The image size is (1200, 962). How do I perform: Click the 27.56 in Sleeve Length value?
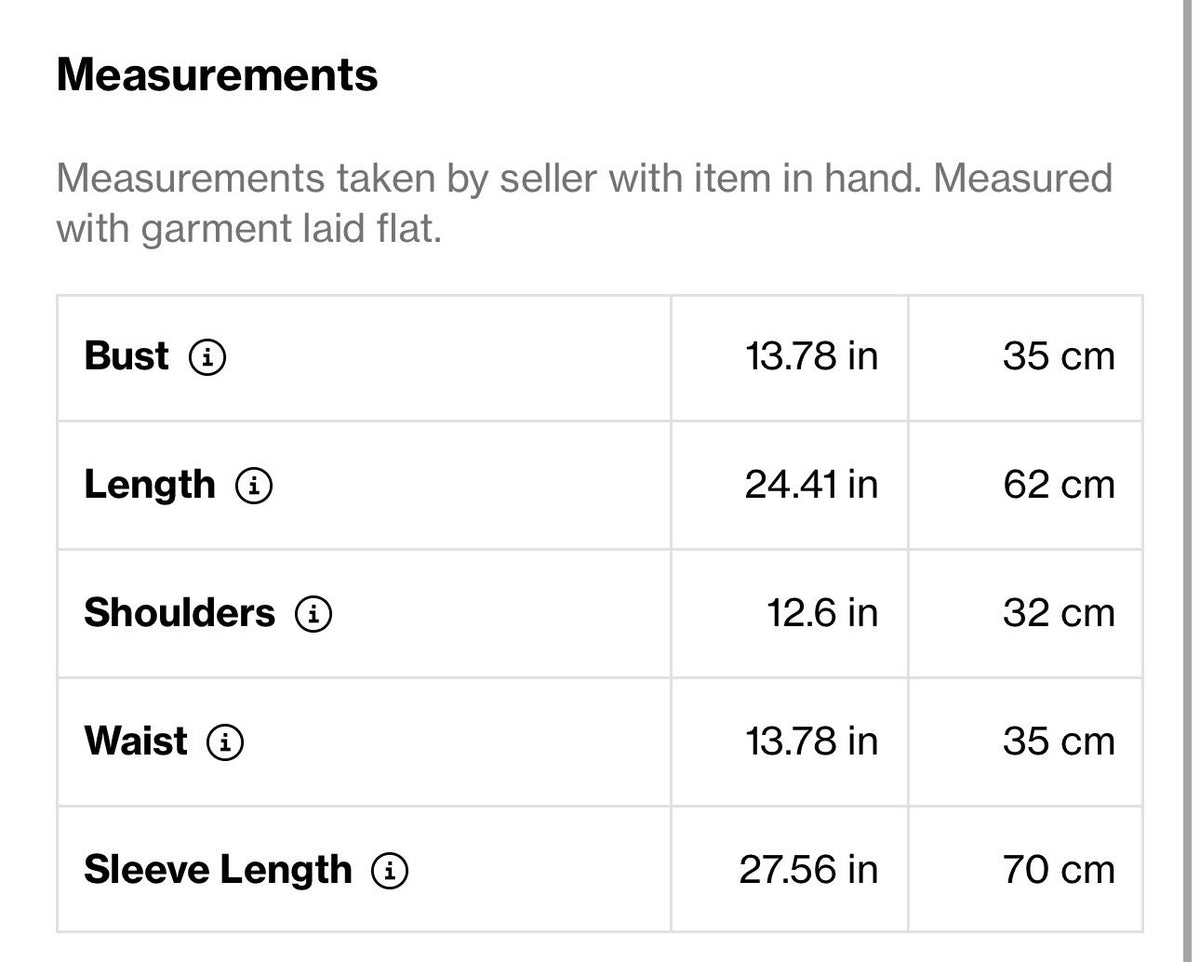click(x=809, y=870)
